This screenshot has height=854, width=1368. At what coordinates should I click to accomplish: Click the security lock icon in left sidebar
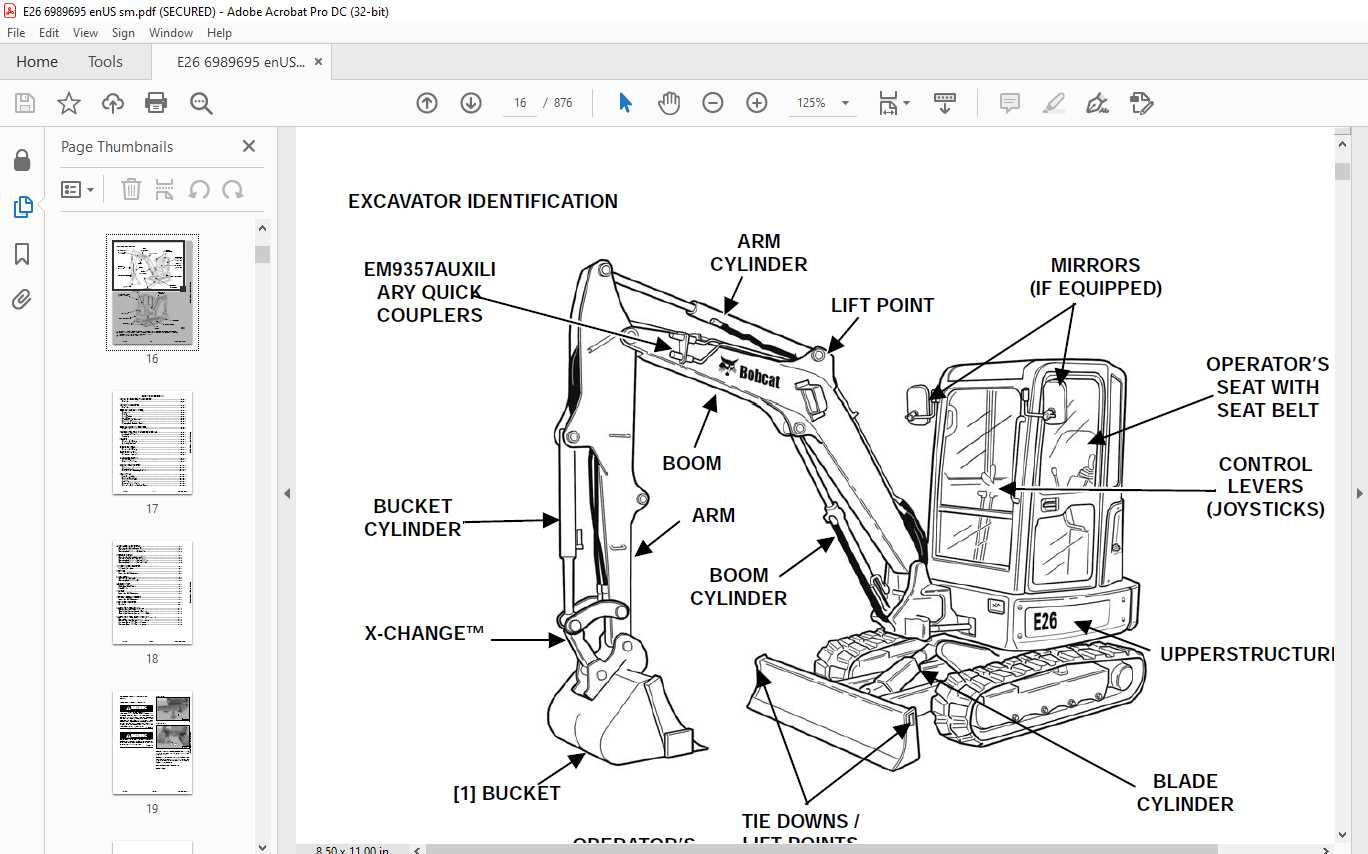[22, 160]
